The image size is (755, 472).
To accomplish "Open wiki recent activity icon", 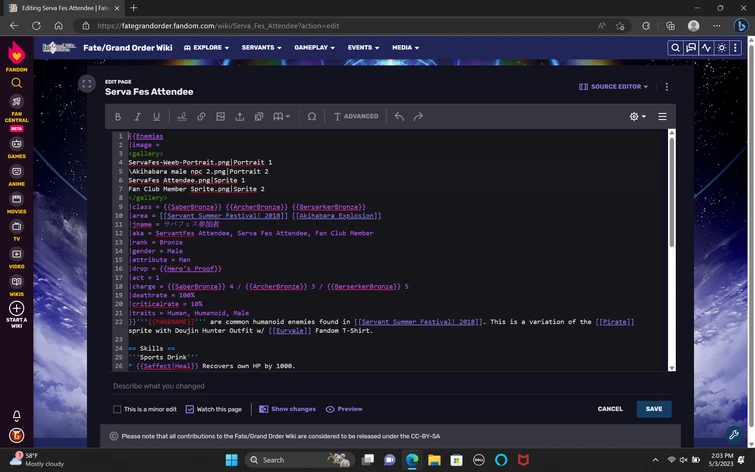I will point(706,48).
